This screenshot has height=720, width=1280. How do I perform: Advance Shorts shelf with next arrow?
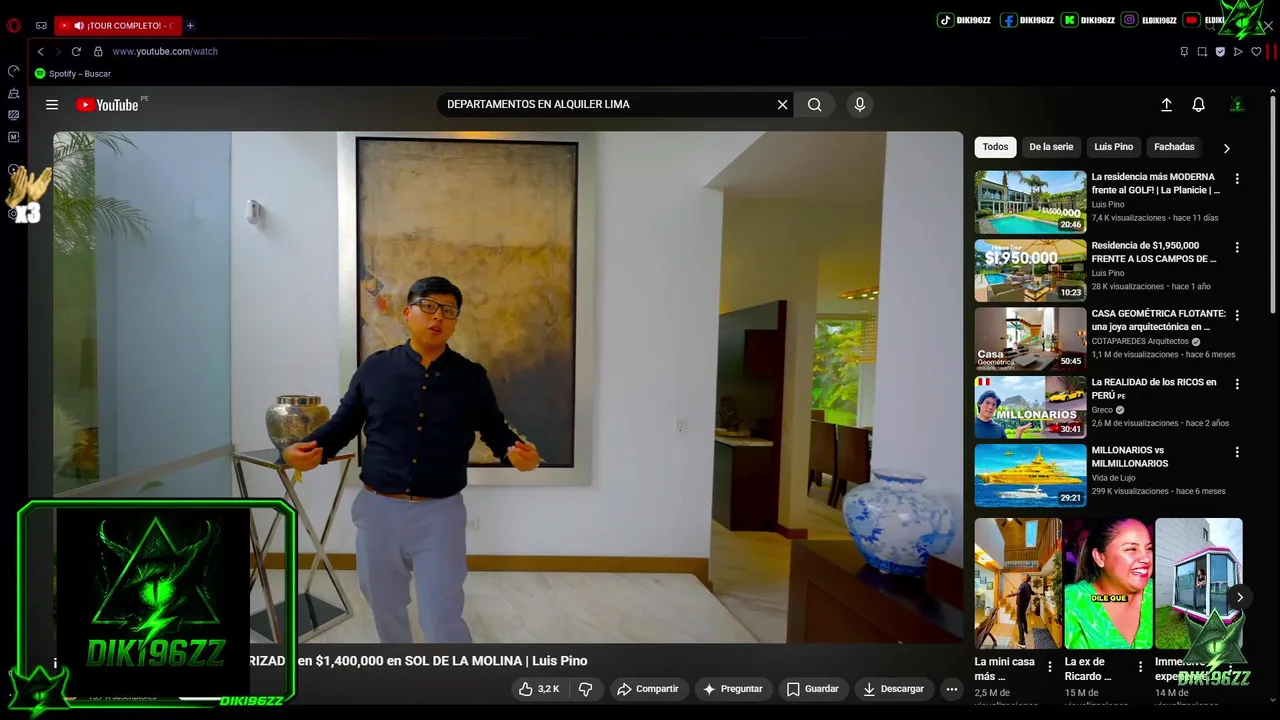(x=1239, y=597)
